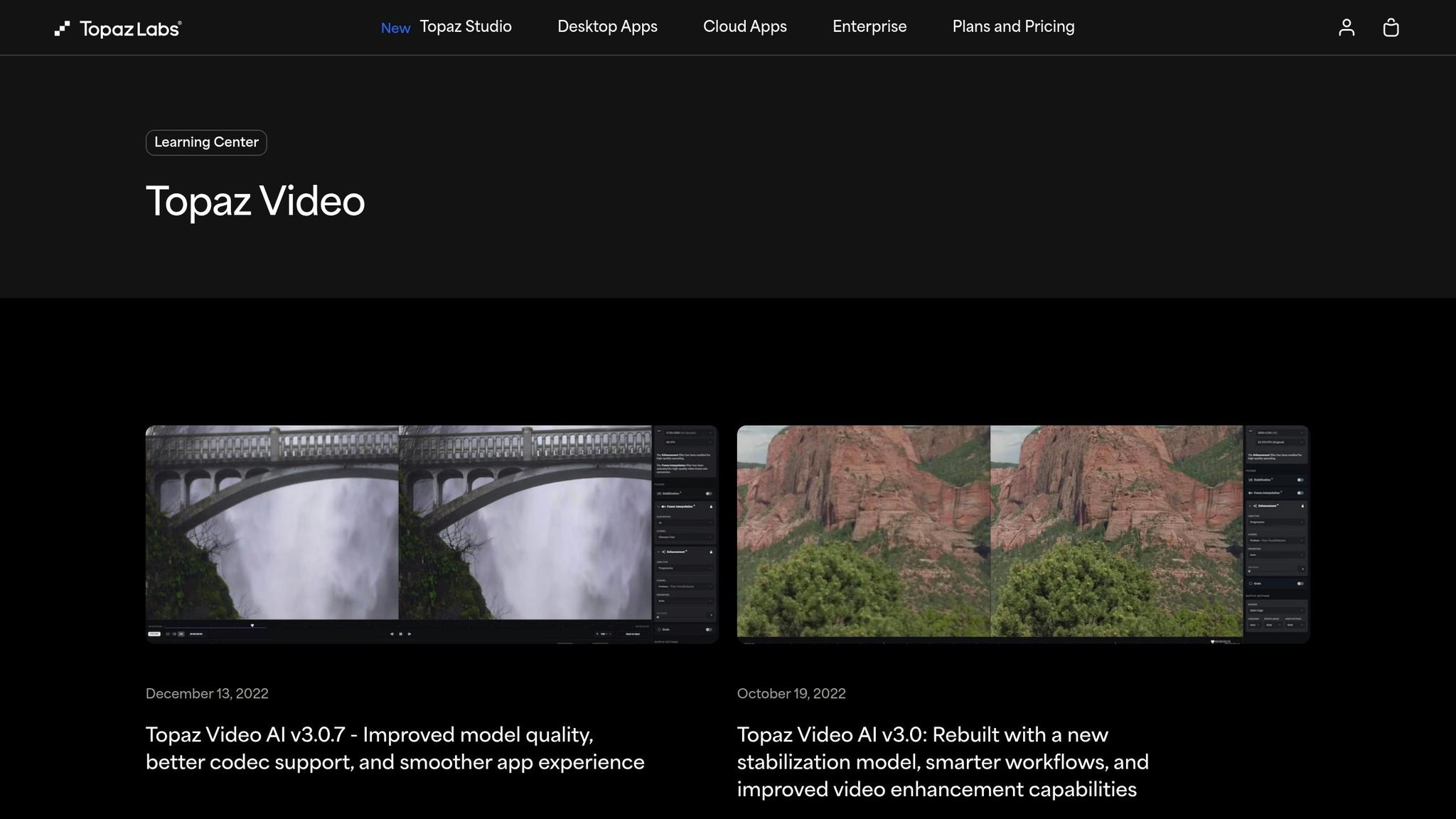Open the Topaz Video AI v3.0.7 article title
The width and height of the screenshot is (1456, 819).
(x=395, y=748)
